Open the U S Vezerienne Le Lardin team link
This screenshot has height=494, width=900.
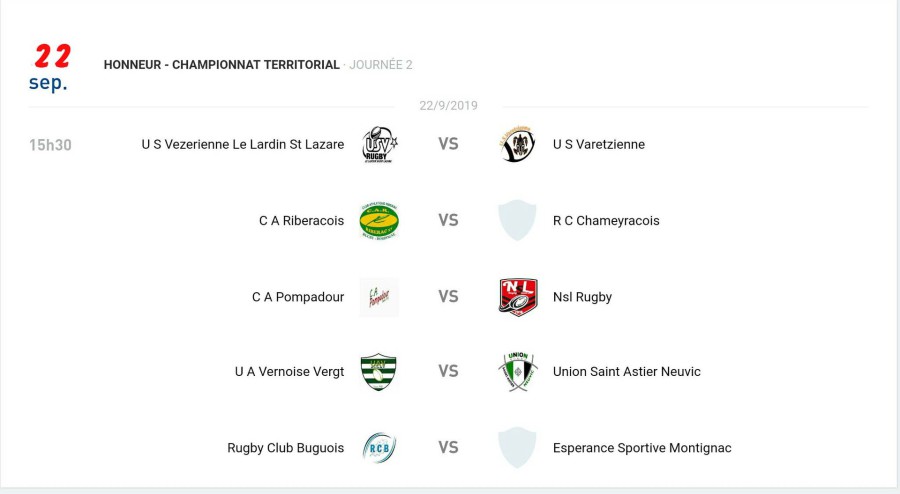click(x=243, y=145)
